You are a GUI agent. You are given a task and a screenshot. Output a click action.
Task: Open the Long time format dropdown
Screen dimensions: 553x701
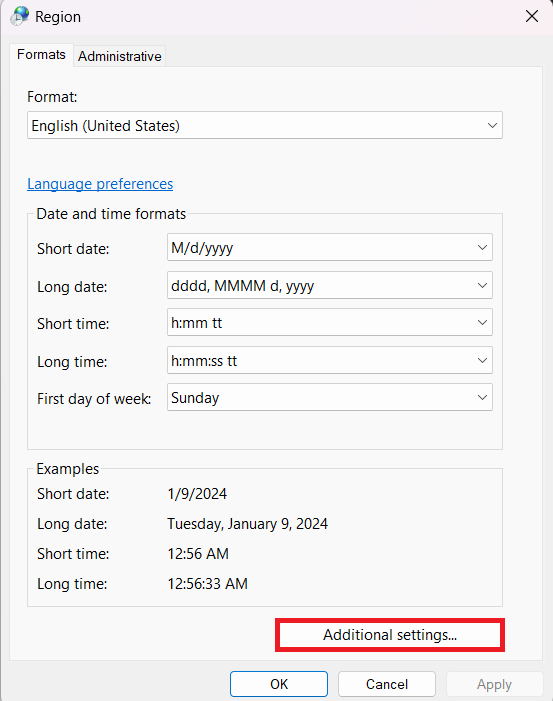click(x=482, y=360)
